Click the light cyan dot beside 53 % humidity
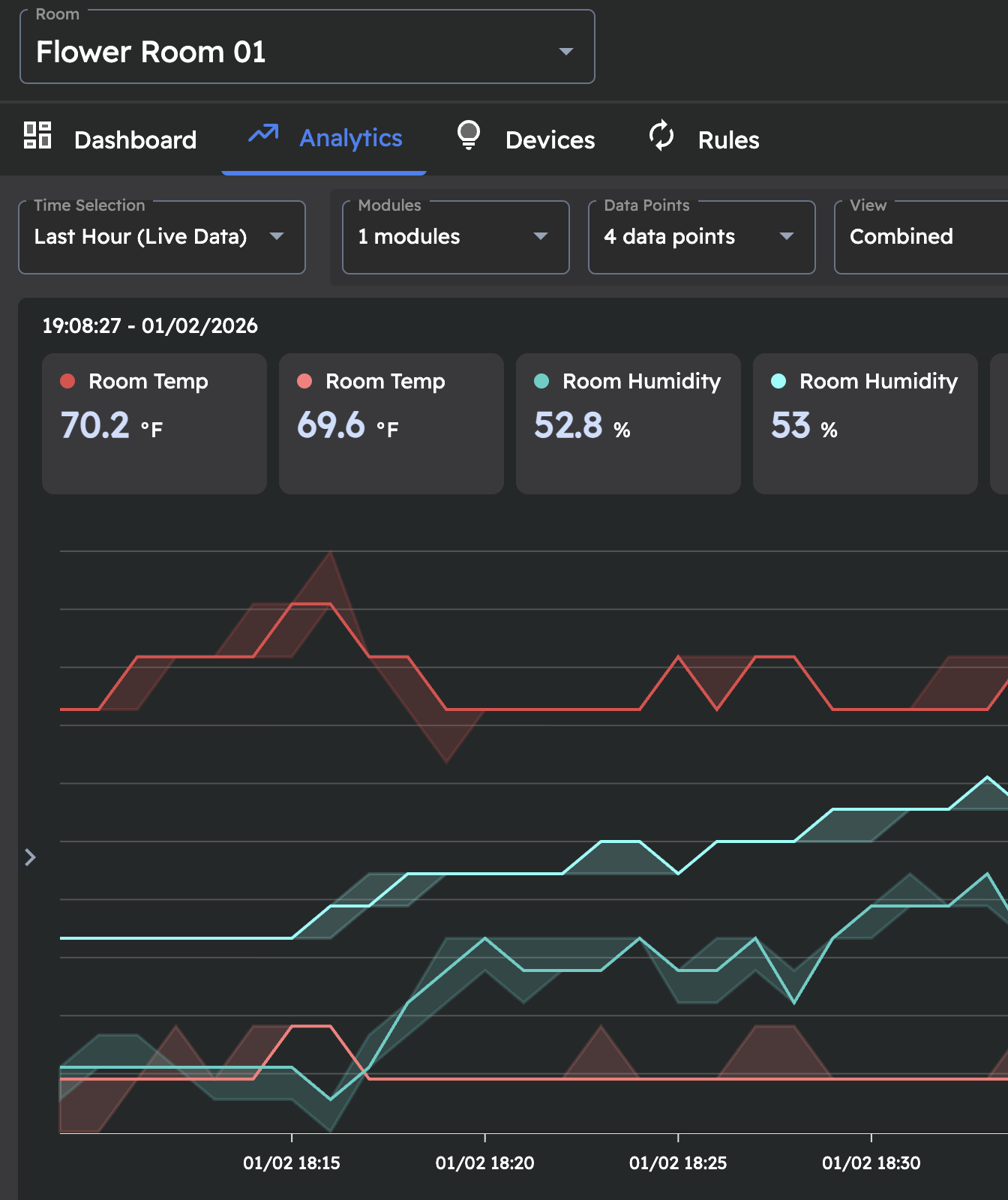 (778, 381)
